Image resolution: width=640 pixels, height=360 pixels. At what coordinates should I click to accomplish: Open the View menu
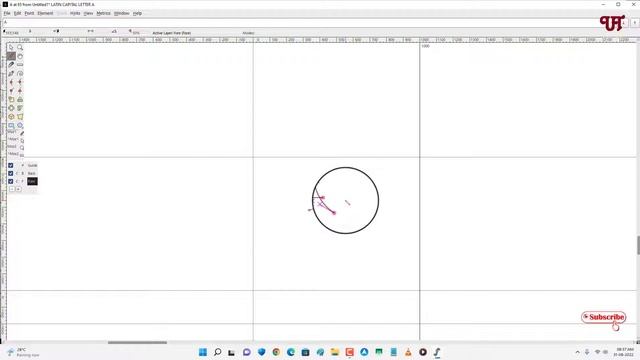pos(88,13)
